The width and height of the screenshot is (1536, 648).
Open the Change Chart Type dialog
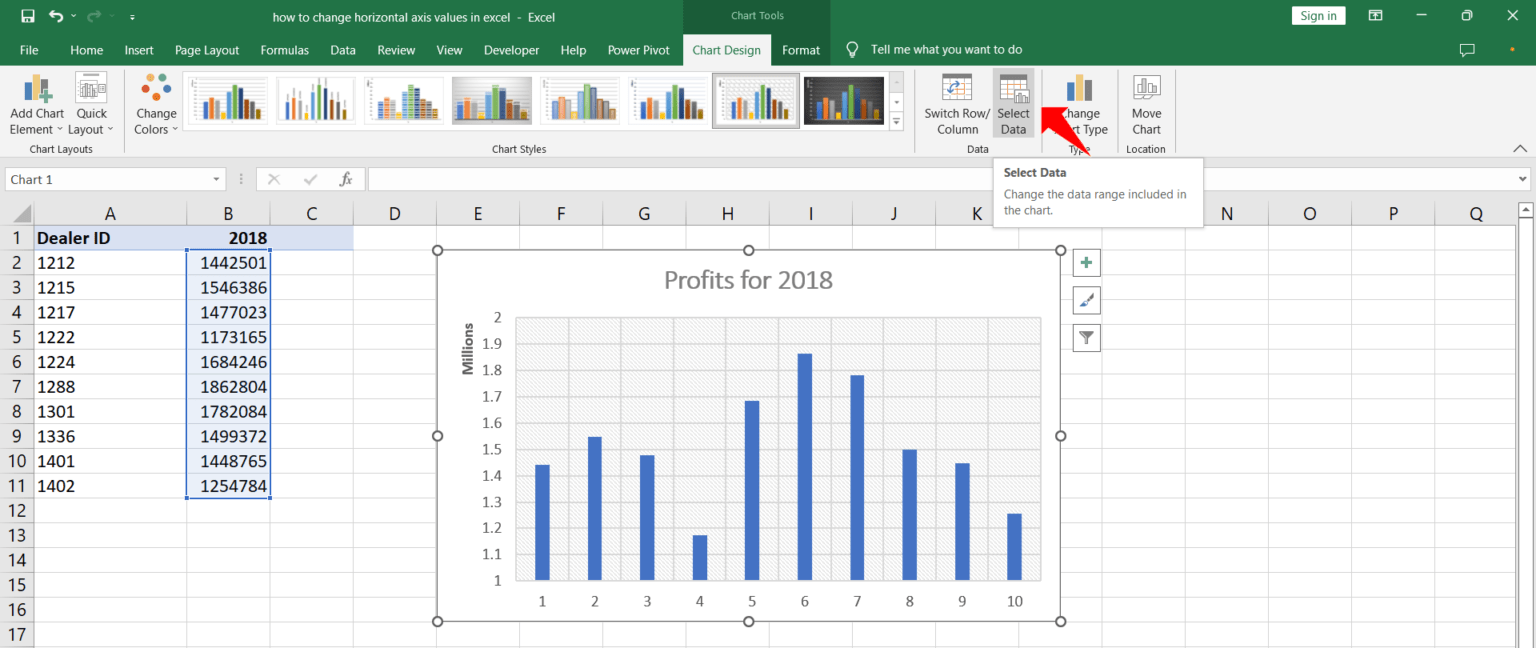click(x=1078, y=101)
